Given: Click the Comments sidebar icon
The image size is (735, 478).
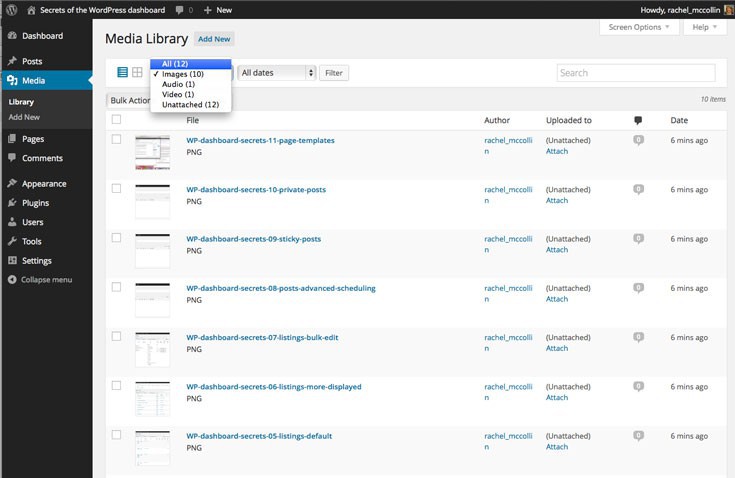Looking at the screenshot, I should [12, 158].
